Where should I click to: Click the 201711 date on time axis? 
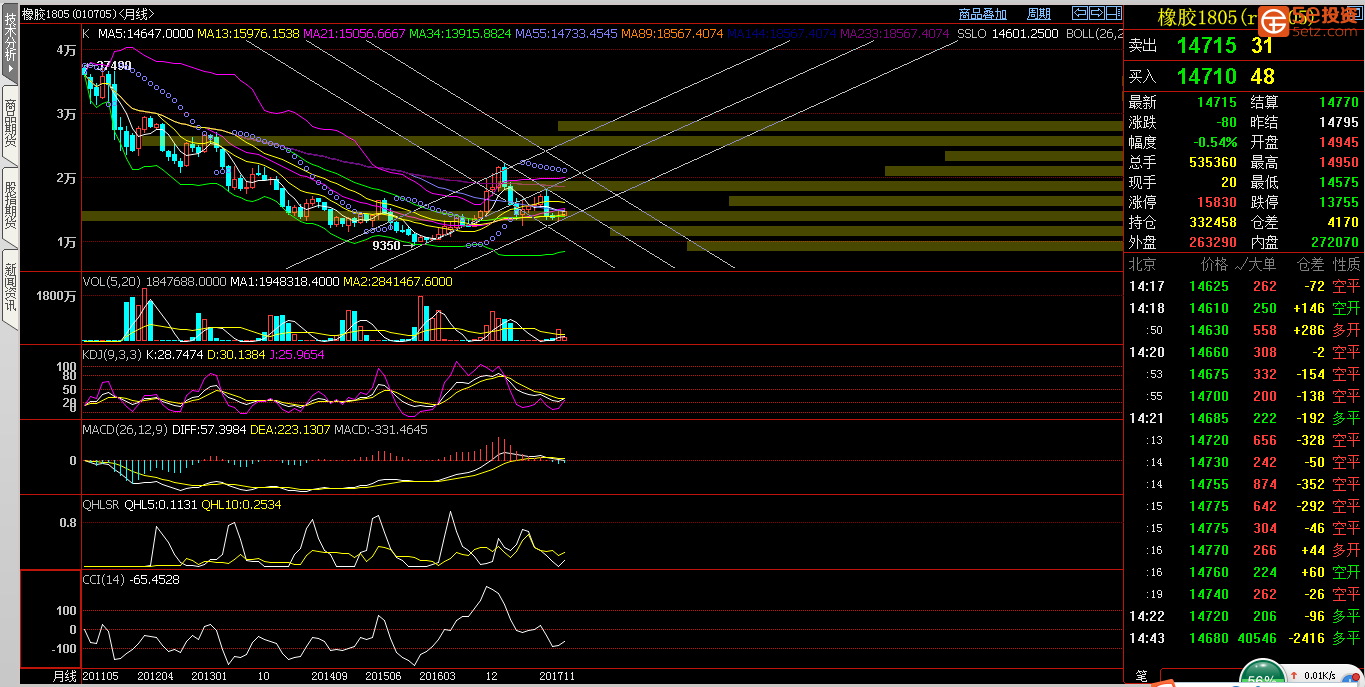click(x=555, y=677)
